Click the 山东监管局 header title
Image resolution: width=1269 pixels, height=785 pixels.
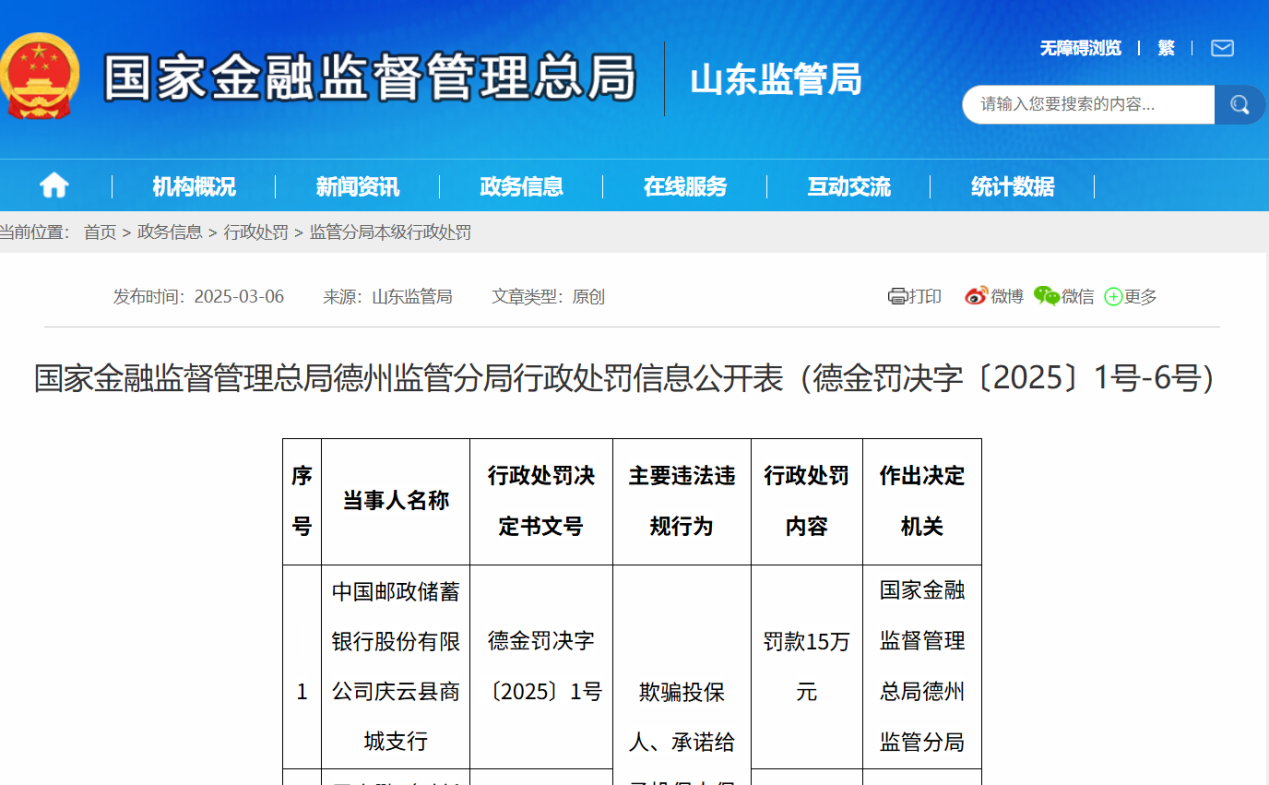coord(776,80)
